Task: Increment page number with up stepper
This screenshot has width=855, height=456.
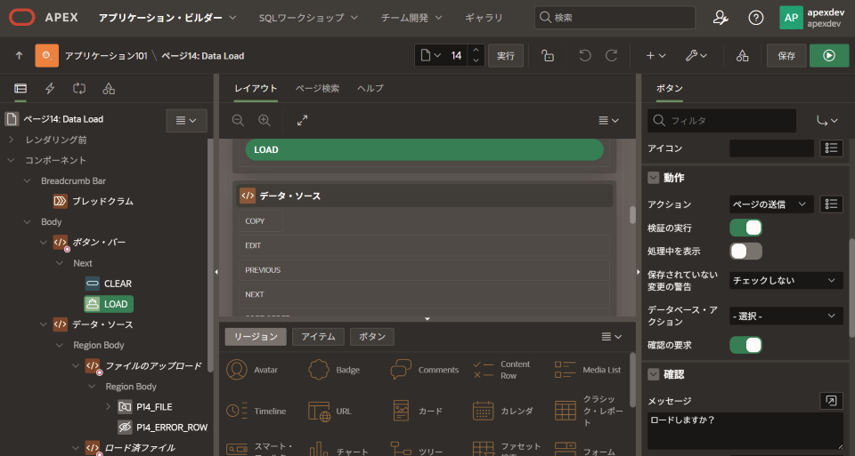Action: pyautogui.click(x=475, y=50)
